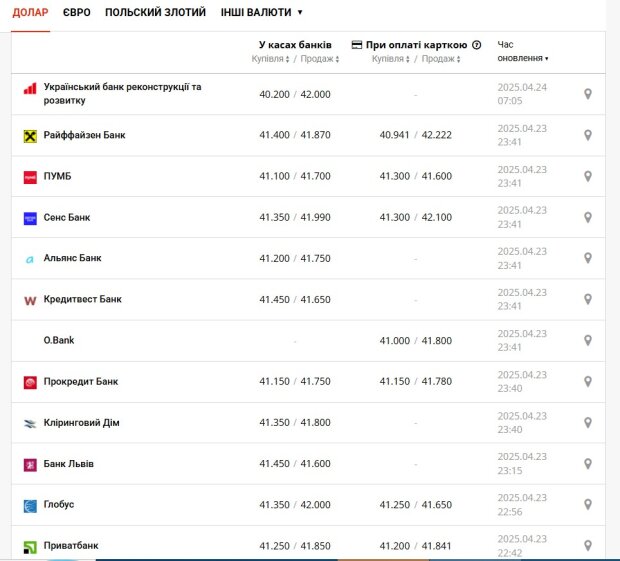Sort by Час оновлення column

coord(523,51)
